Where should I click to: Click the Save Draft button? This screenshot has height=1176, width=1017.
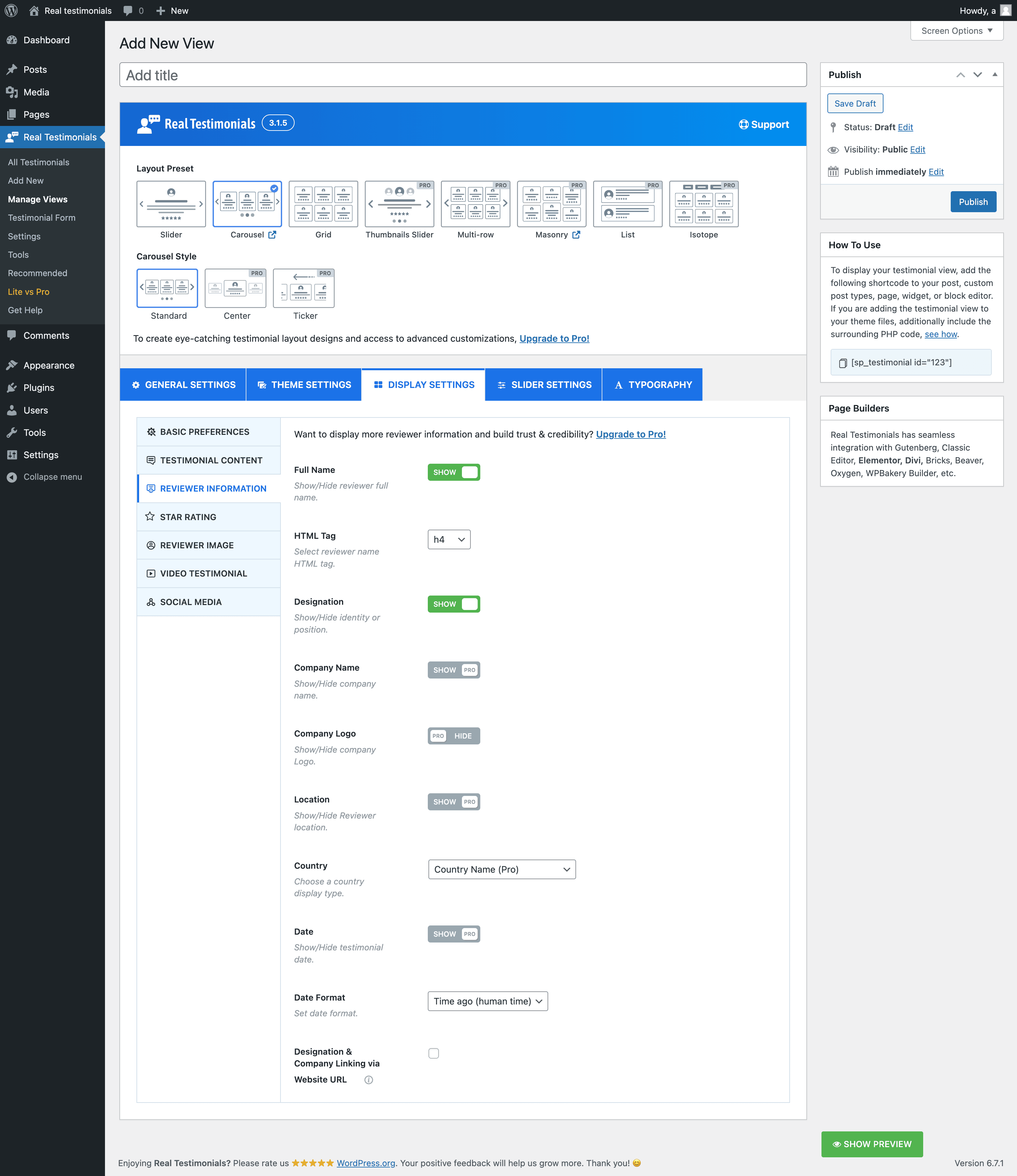pos(855,103)
